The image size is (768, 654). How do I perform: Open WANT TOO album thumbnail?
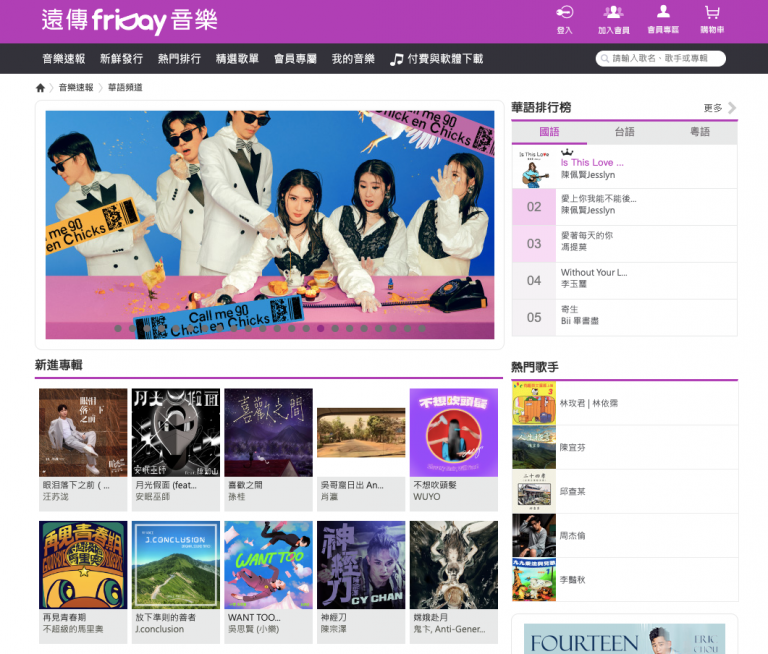[268, 565]
